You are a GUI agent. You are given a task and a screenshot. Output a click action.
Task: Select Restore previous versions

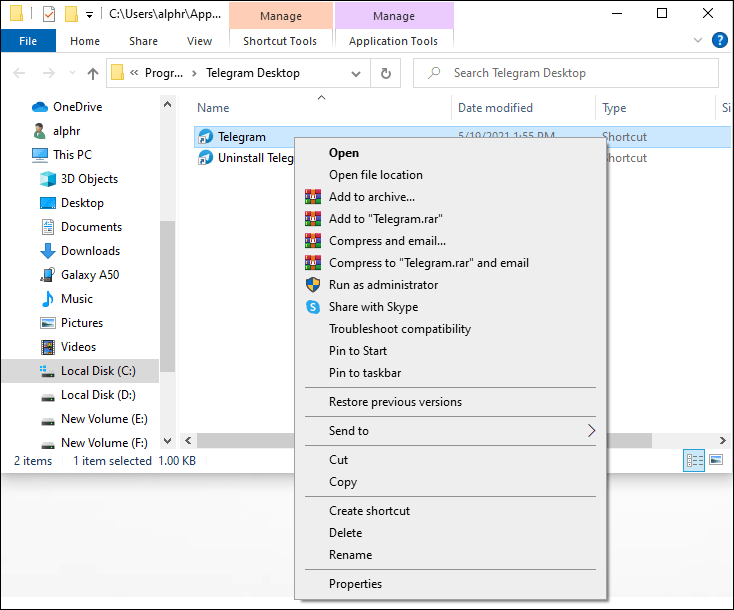click(450, 402)
